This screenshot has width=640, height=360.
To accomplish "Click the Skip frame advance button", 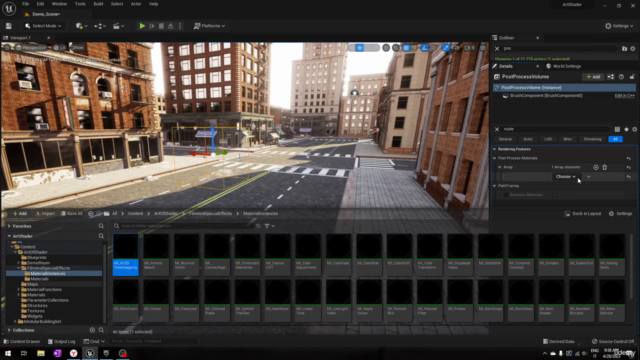I will pos(152,26).
